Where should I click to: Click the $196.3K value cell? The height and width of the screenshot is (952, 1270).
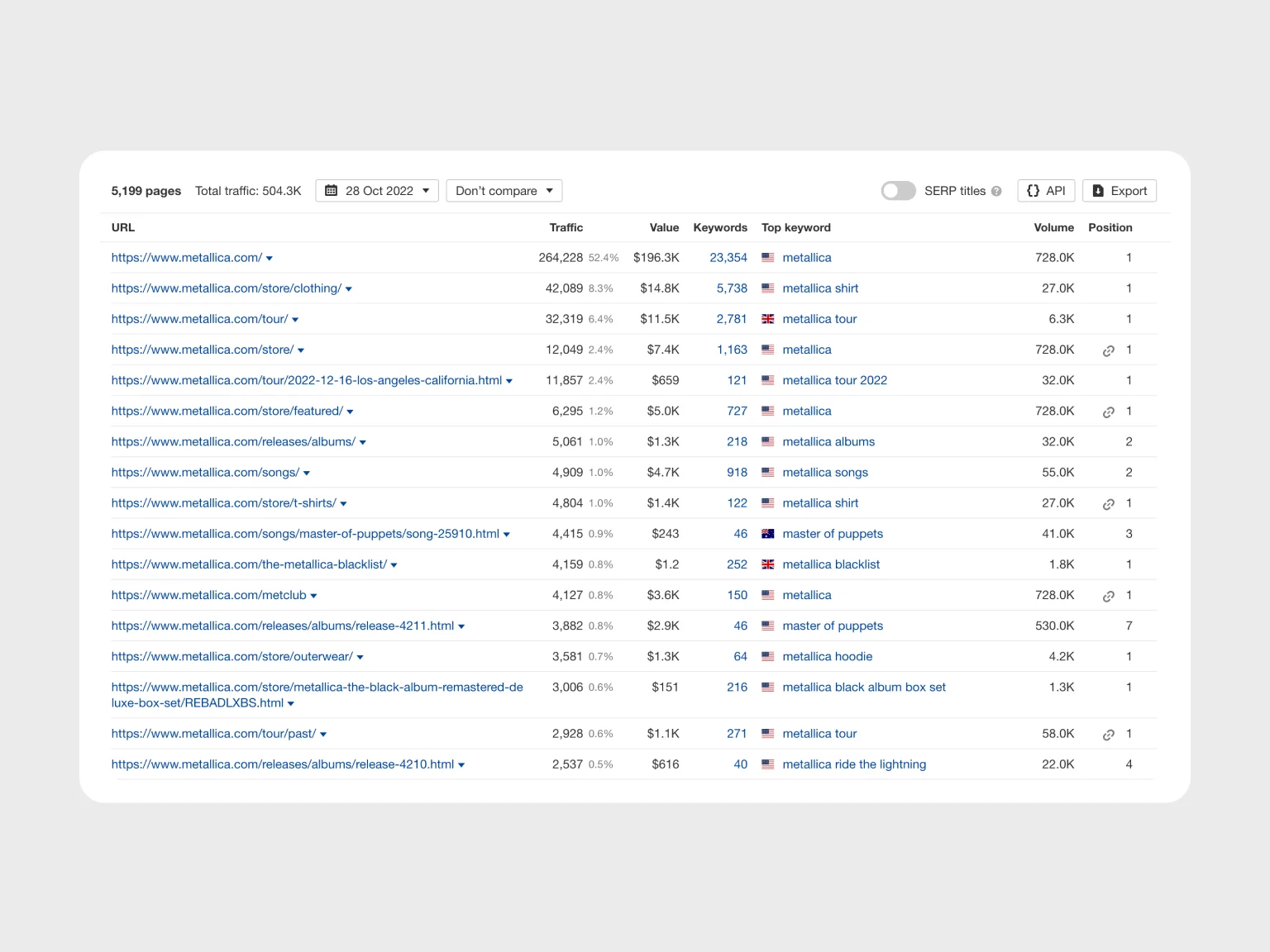coord(656,258)
